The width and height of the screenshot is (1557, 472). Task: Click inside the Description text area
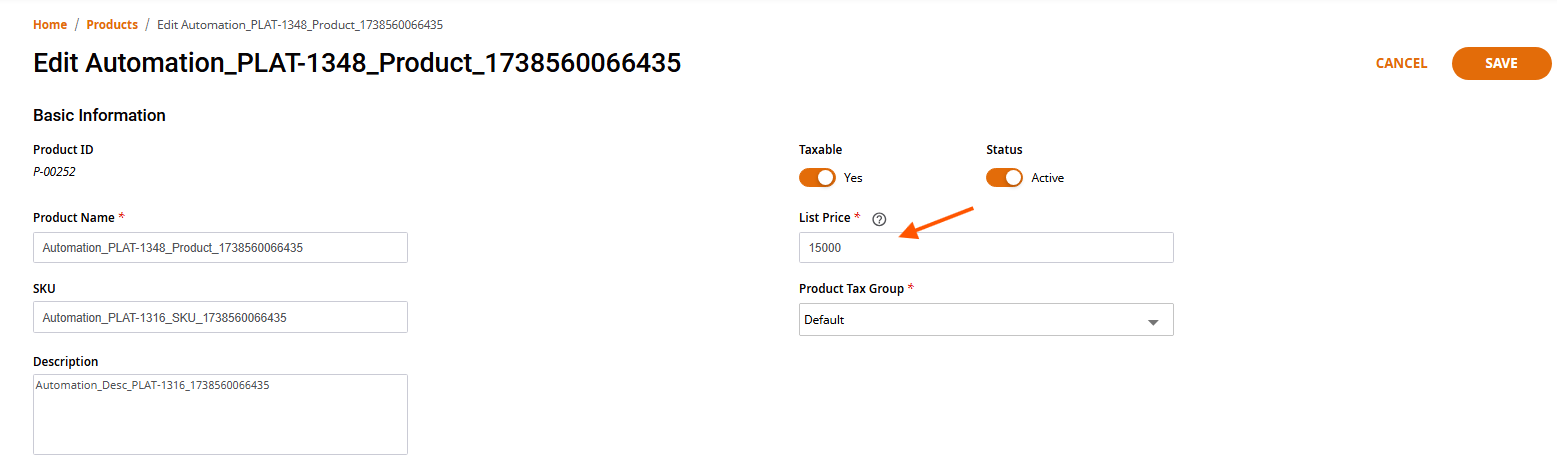coord(220,414)
